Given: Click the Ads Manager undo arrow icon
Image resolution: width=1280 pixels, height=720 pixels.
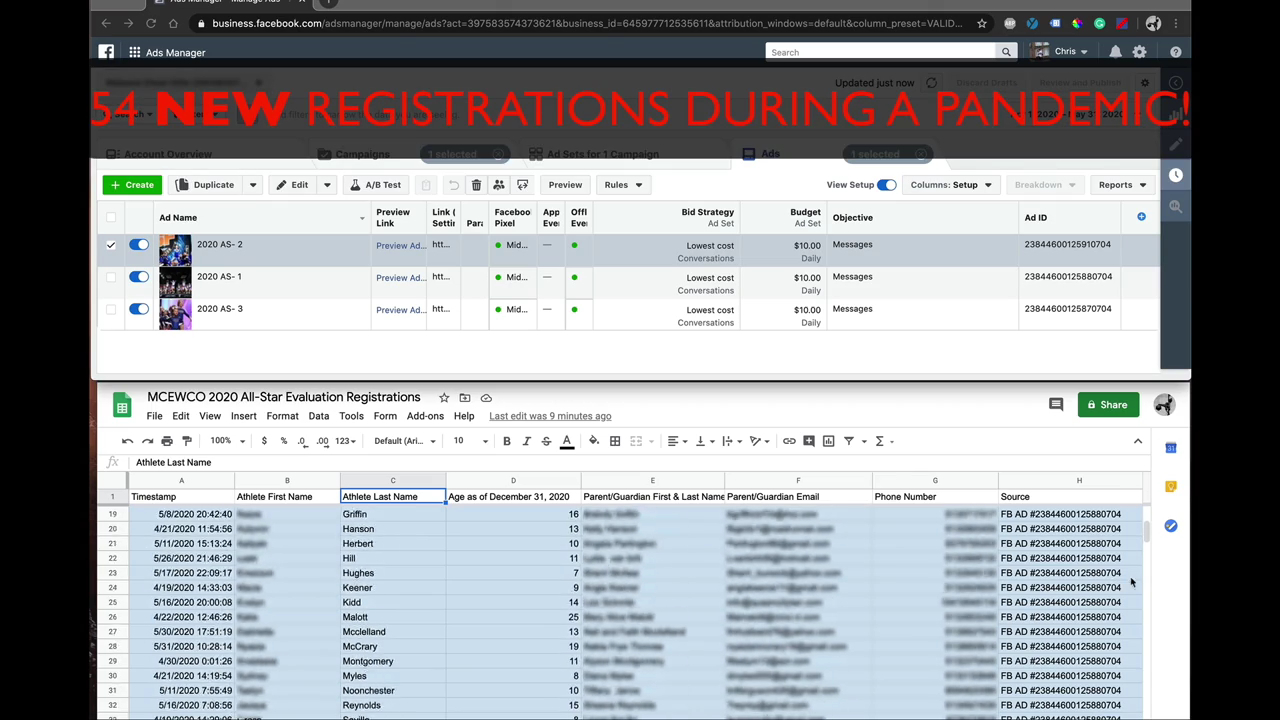Looking at the screenshot, I should [453, 185].
